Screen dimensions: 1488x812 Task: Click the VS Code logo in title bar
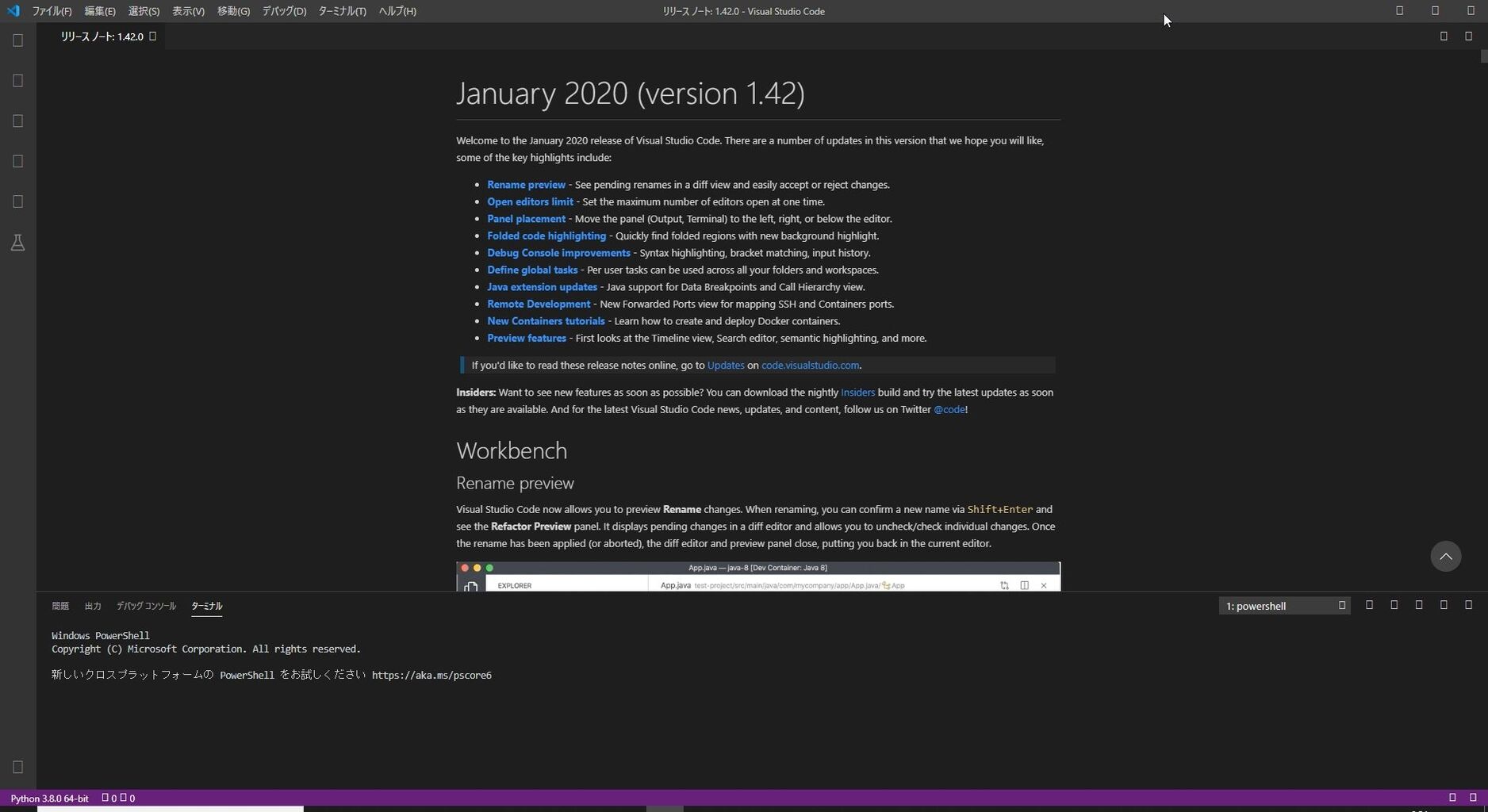coord(13,11)
